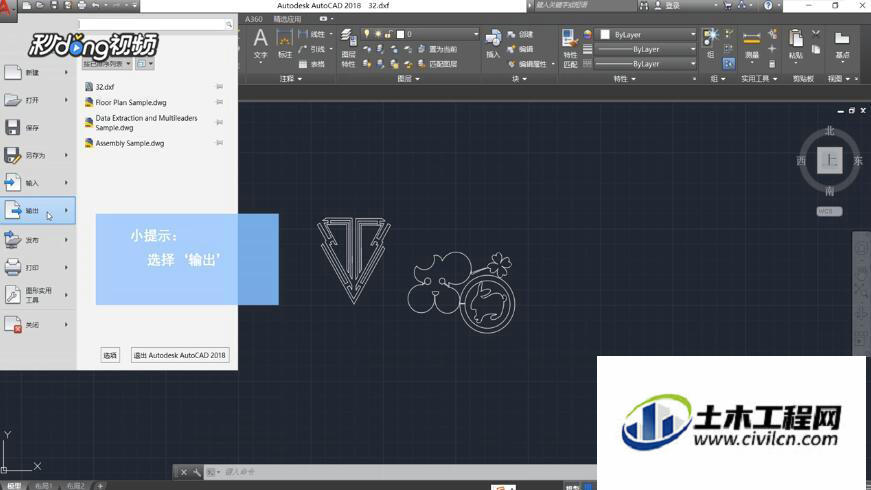This screenshot has height=490, width=871.
Task: Choose 输出 (Export) menu entry
Action: coord(38,211)
